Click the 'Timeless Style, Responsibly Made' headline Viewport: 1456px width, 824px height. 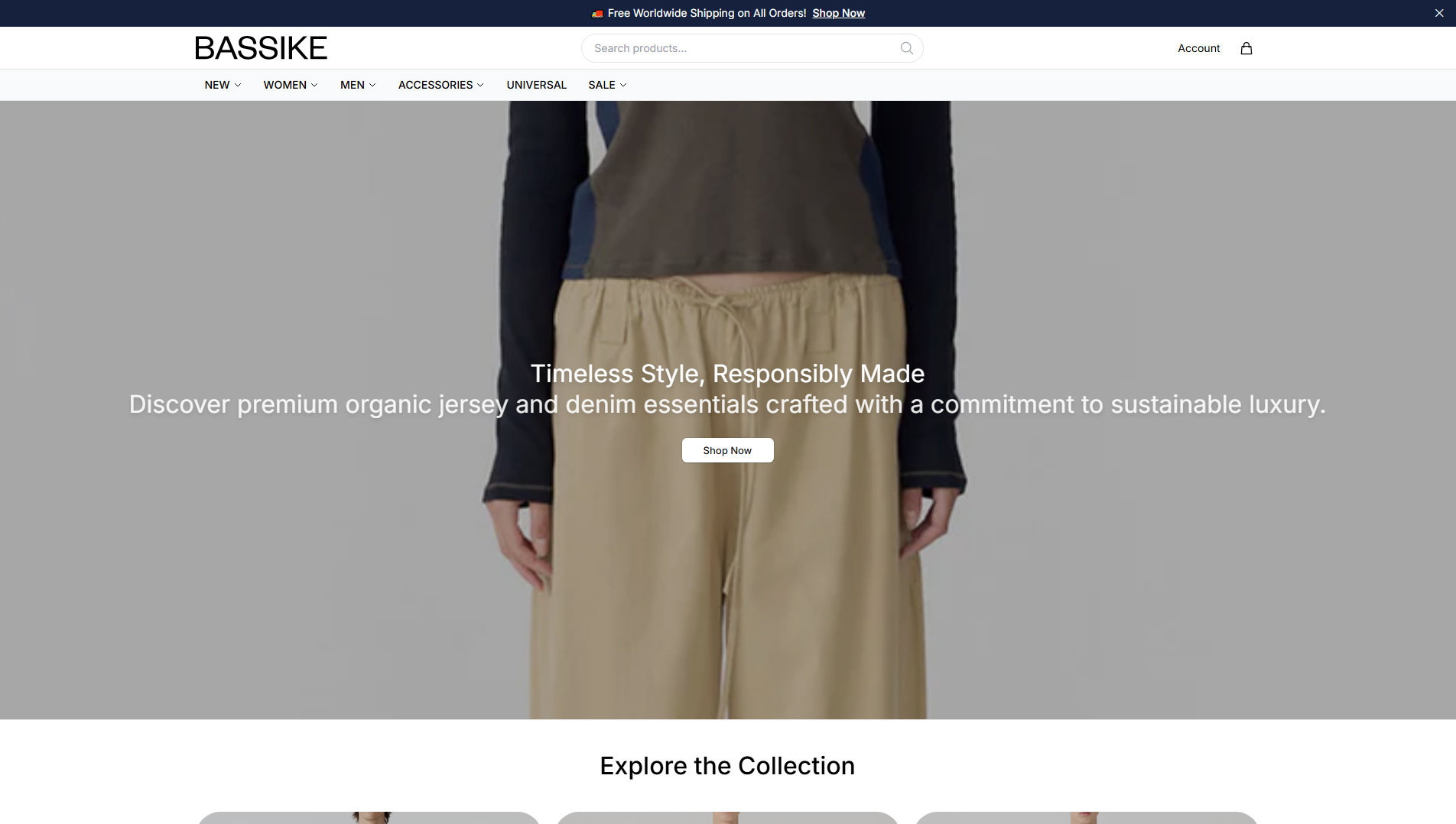point(727,373)
